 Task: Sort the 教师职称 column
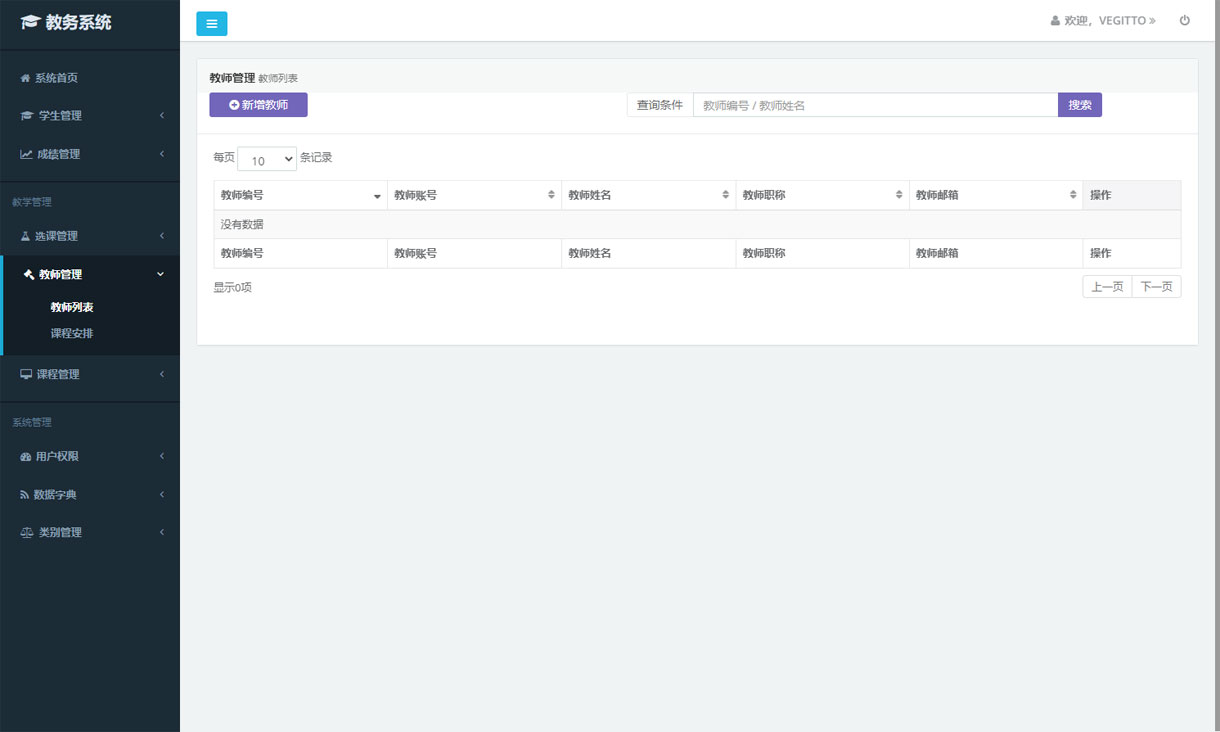point(899,195)
